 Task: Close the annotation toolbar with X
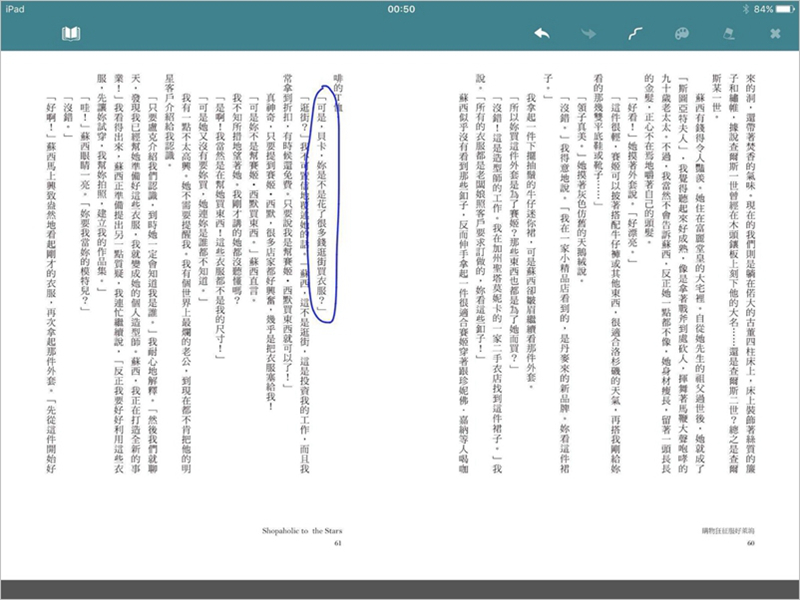click(x=774, y=35)
